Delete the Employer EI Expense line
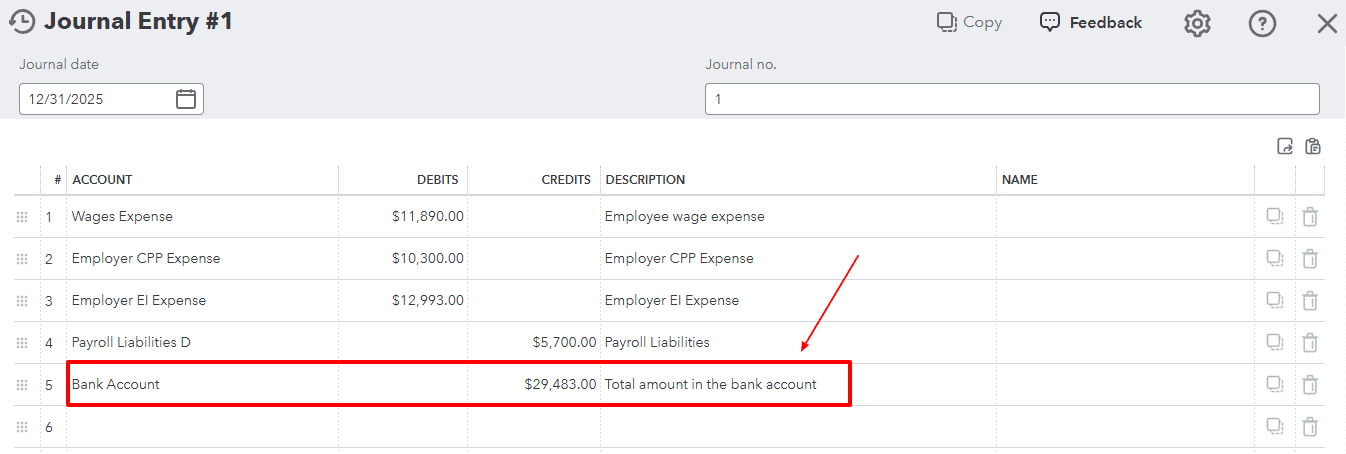This screenshot has height=454, width=1346. pyautogui.click(x=1310, y=301)
